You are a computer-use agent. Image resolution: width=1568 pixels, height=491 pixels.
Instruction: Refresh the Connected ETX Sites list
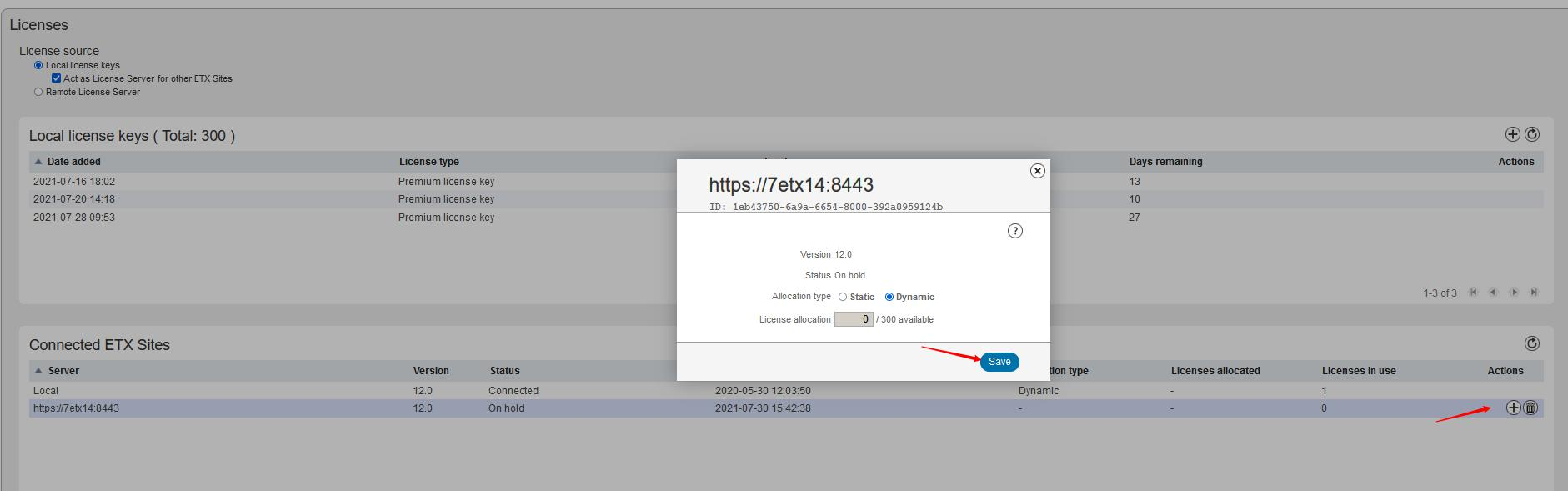(x=1532, y=343)
